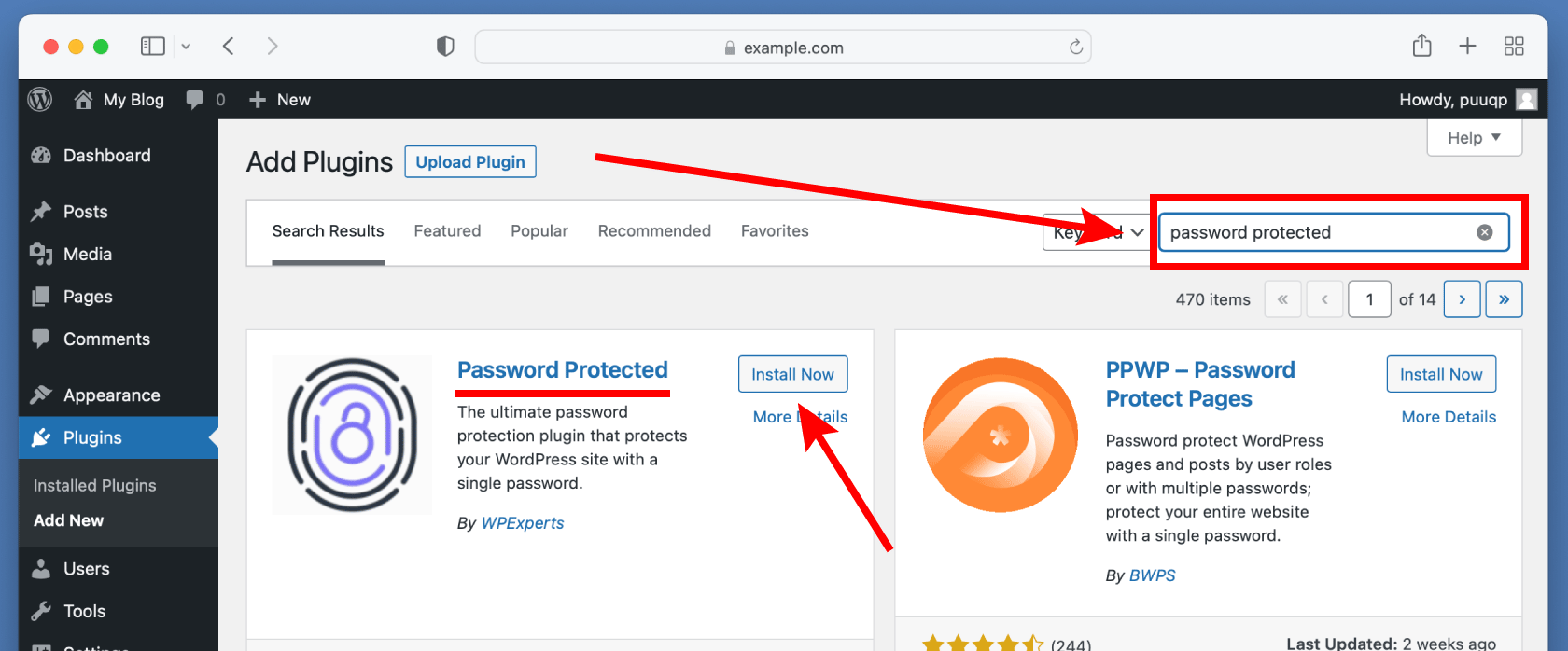Switch to the Search Results tab
This screenshot has height=651, width=1568.
tap(328, 231)
